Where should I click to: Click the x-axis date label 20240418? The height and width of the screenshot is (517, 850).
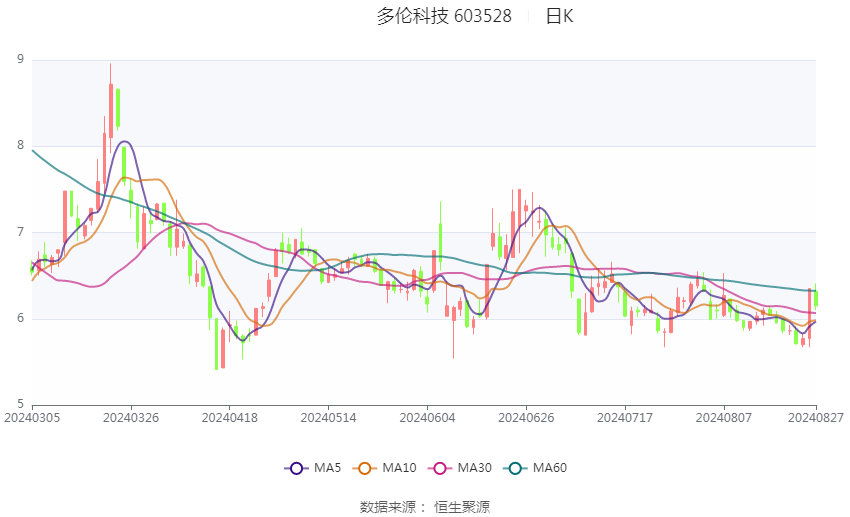pos(229,418)
